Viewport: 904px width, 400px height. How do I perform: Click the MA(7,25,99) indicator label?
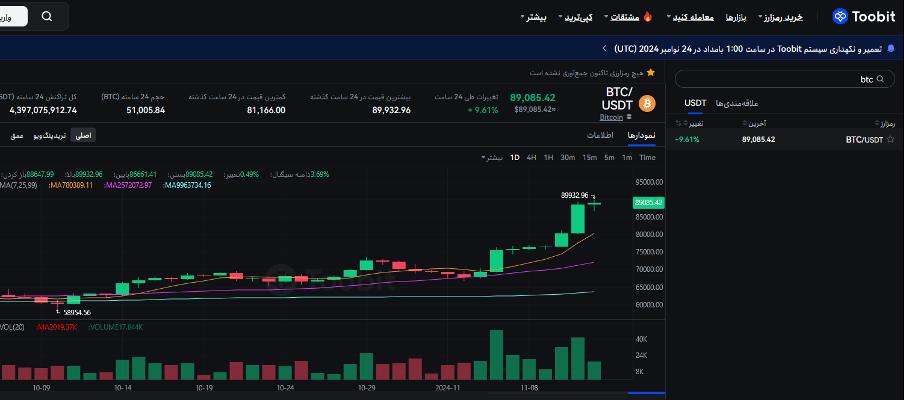click(x=18, y=185)
